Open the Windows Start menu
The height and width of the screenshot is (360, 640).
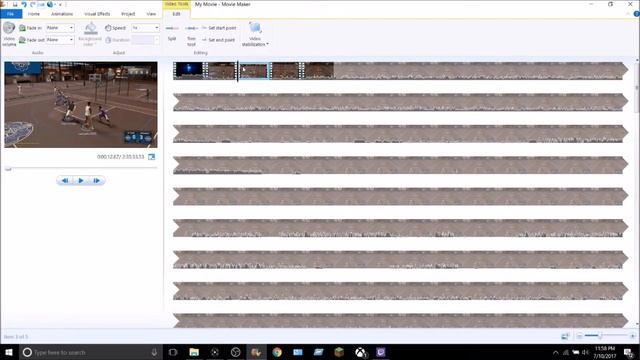coord(9,352)
